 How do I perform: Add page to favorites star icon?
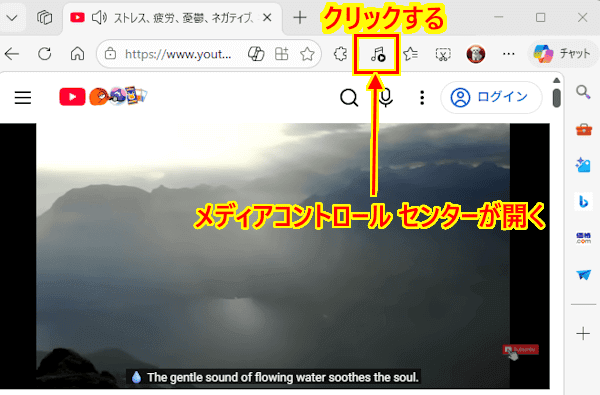point(307,54)
